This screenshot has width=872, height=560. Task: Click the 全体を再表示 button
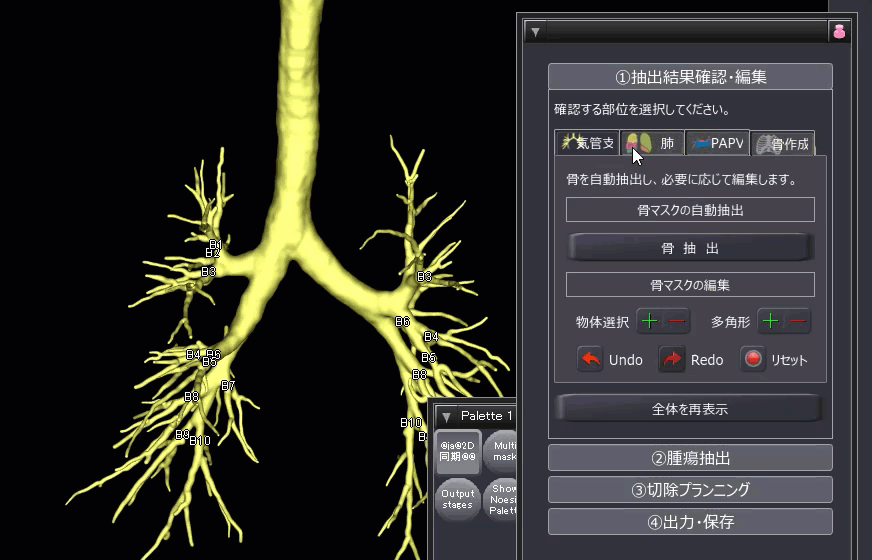tap(689, 408)
